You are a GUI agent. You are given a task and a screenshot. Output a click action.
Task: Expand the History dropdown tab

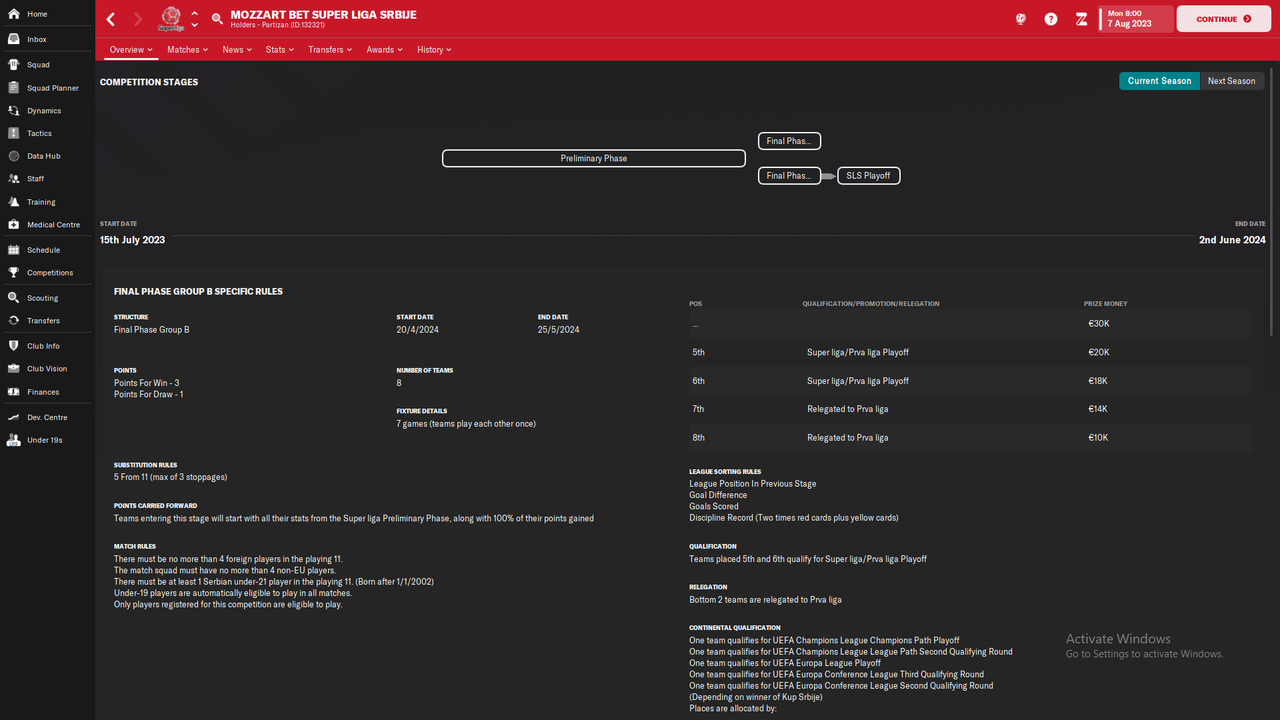[x=434, y=49]
